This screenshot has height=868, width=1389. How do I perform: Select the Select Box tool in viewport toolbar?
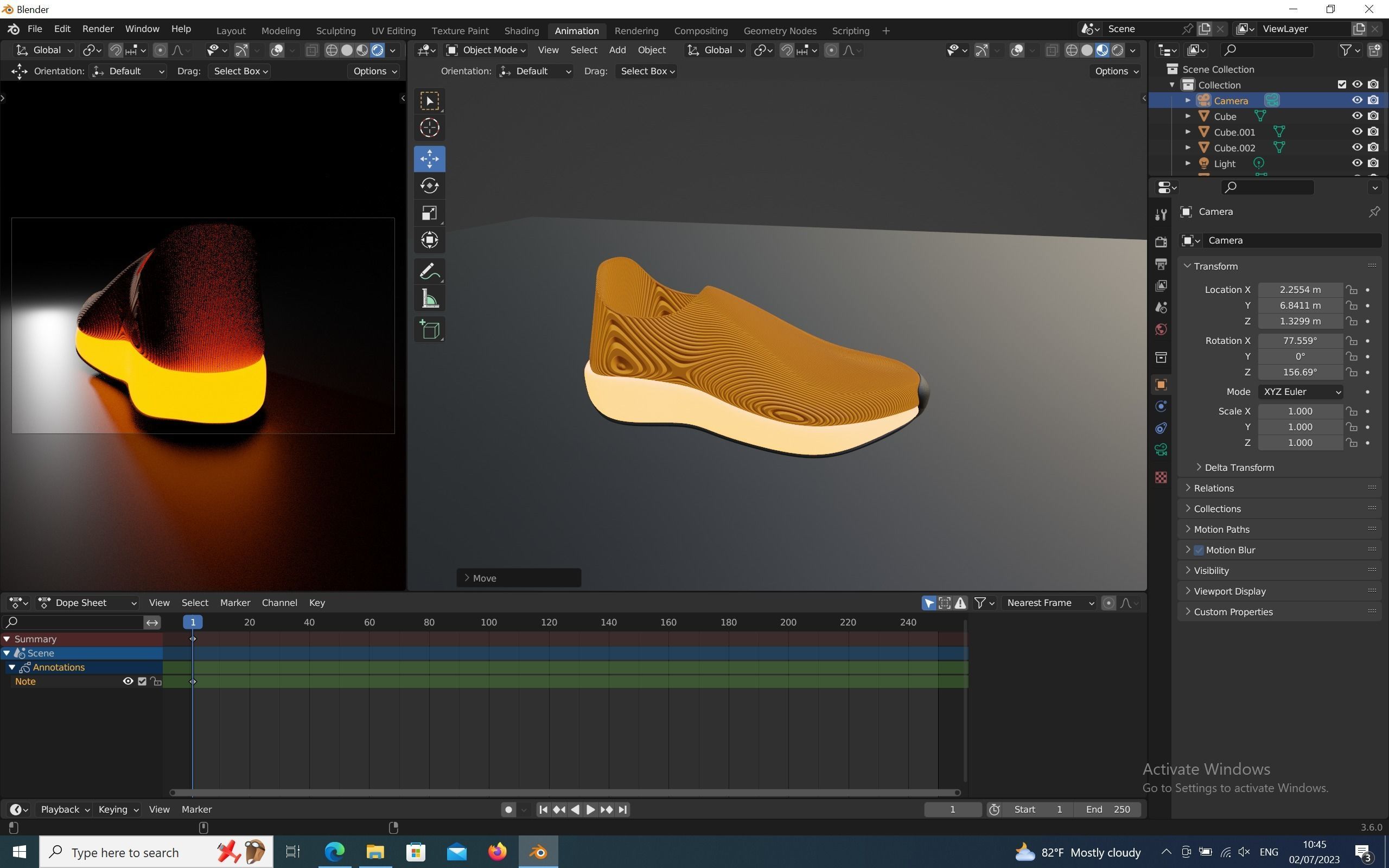coord(429,101)
